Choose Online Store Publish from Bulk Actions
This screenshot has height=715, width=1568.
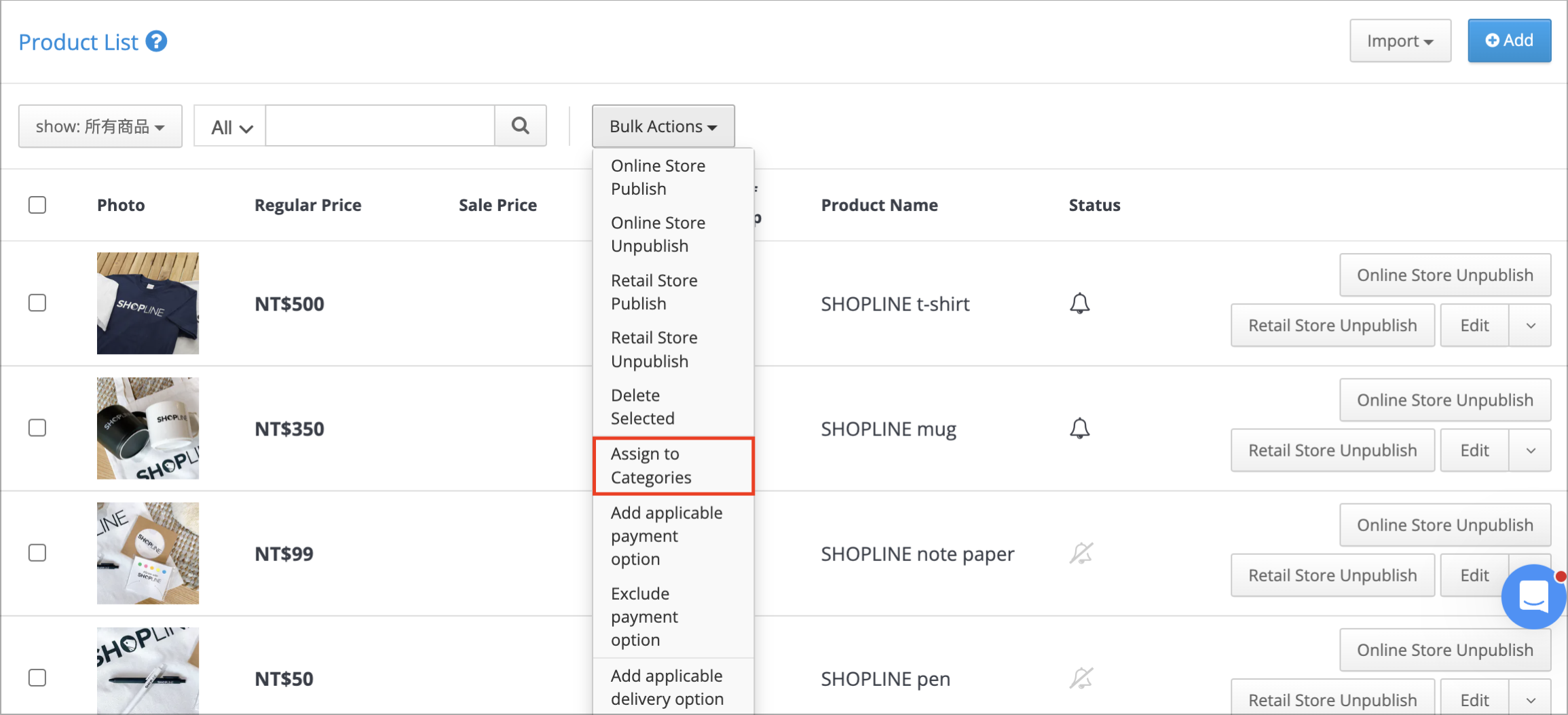click(673, 177)
